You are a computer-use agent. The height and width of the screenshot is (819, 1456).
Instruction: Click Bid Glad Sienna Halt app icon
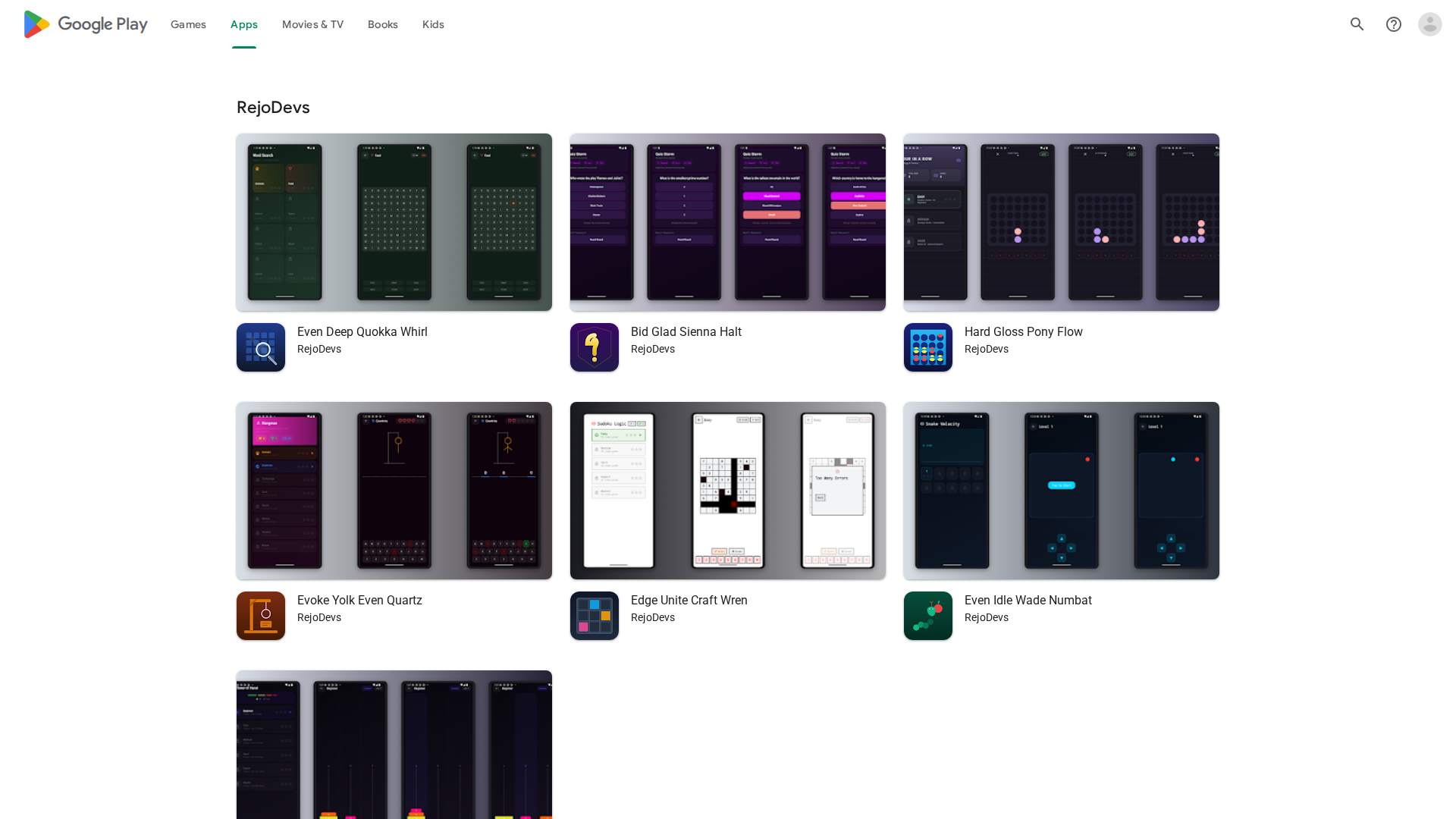click(x=595, y=347)
